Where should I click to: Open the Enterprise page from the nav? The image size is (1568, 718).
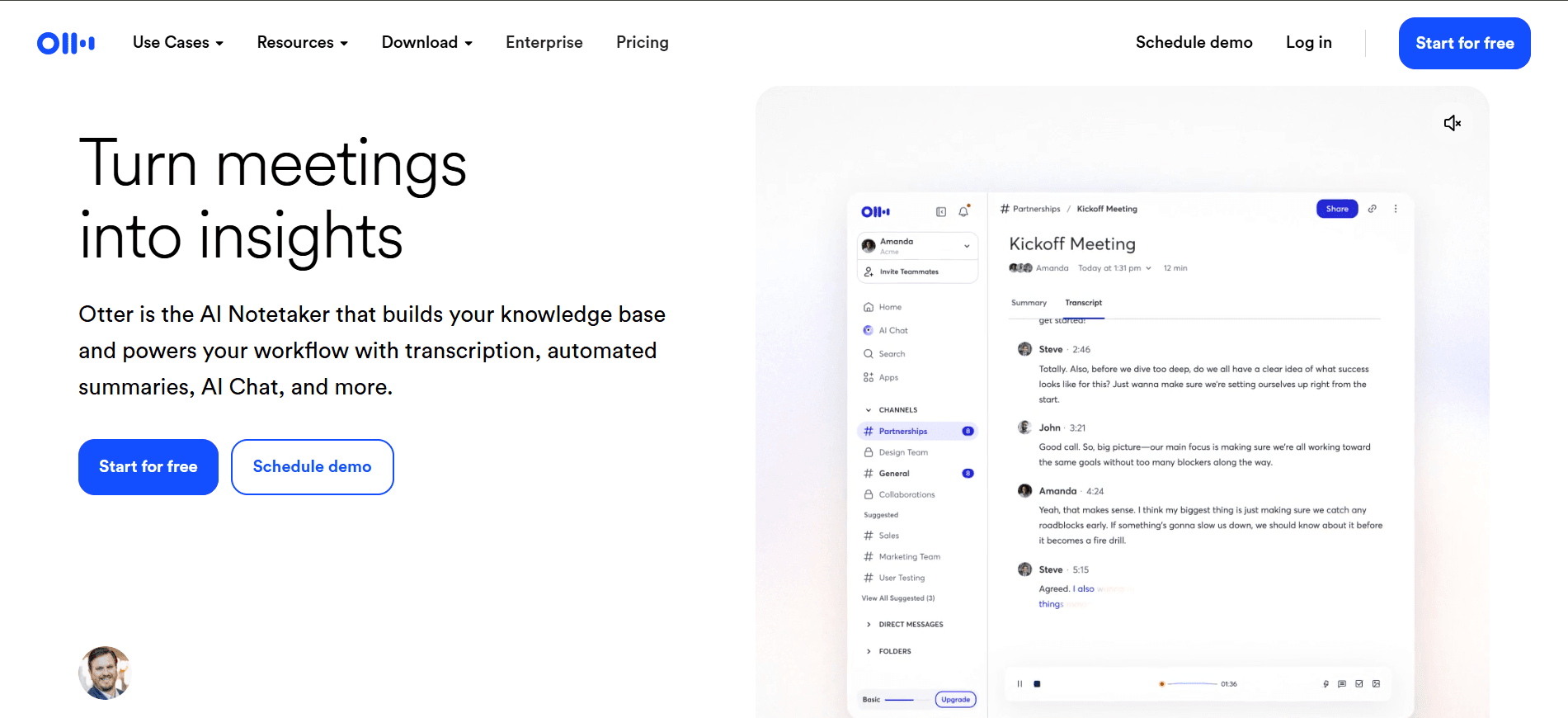(x=544, y=43)
